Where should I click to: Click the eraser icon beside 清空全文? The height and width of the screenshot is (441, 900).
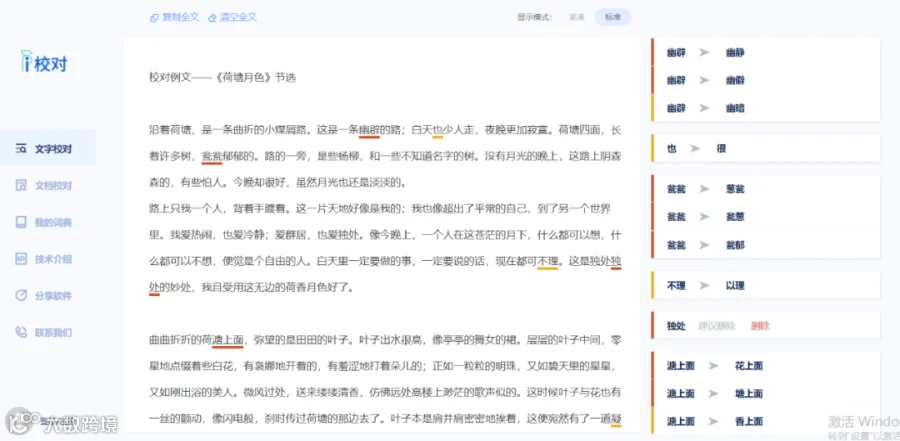coord(212,18)
